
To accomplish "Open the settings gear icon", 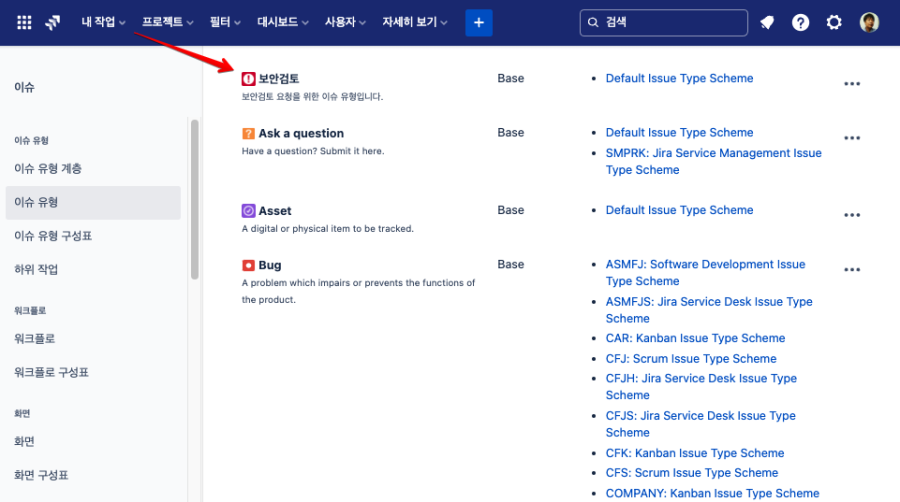I will (834, 22).
